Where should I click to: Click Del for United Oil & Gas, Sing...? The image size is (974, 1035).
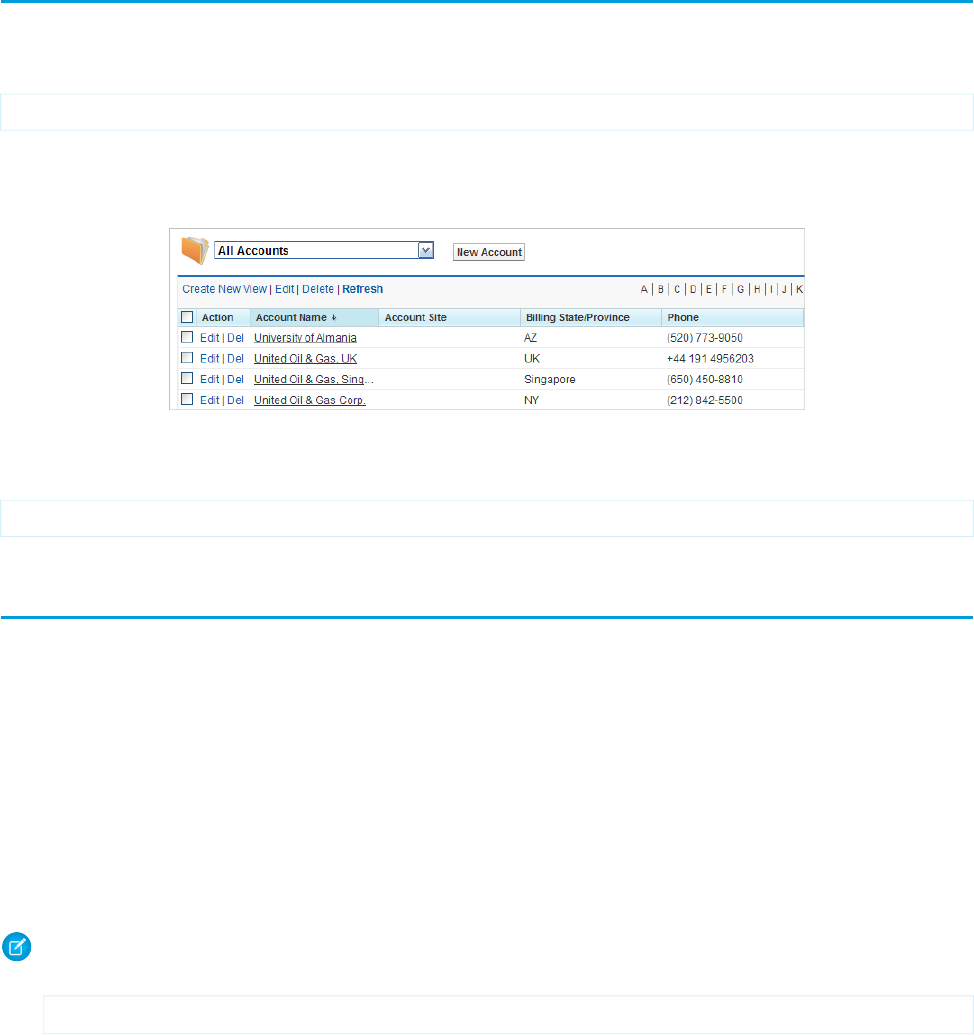point(236,380)
